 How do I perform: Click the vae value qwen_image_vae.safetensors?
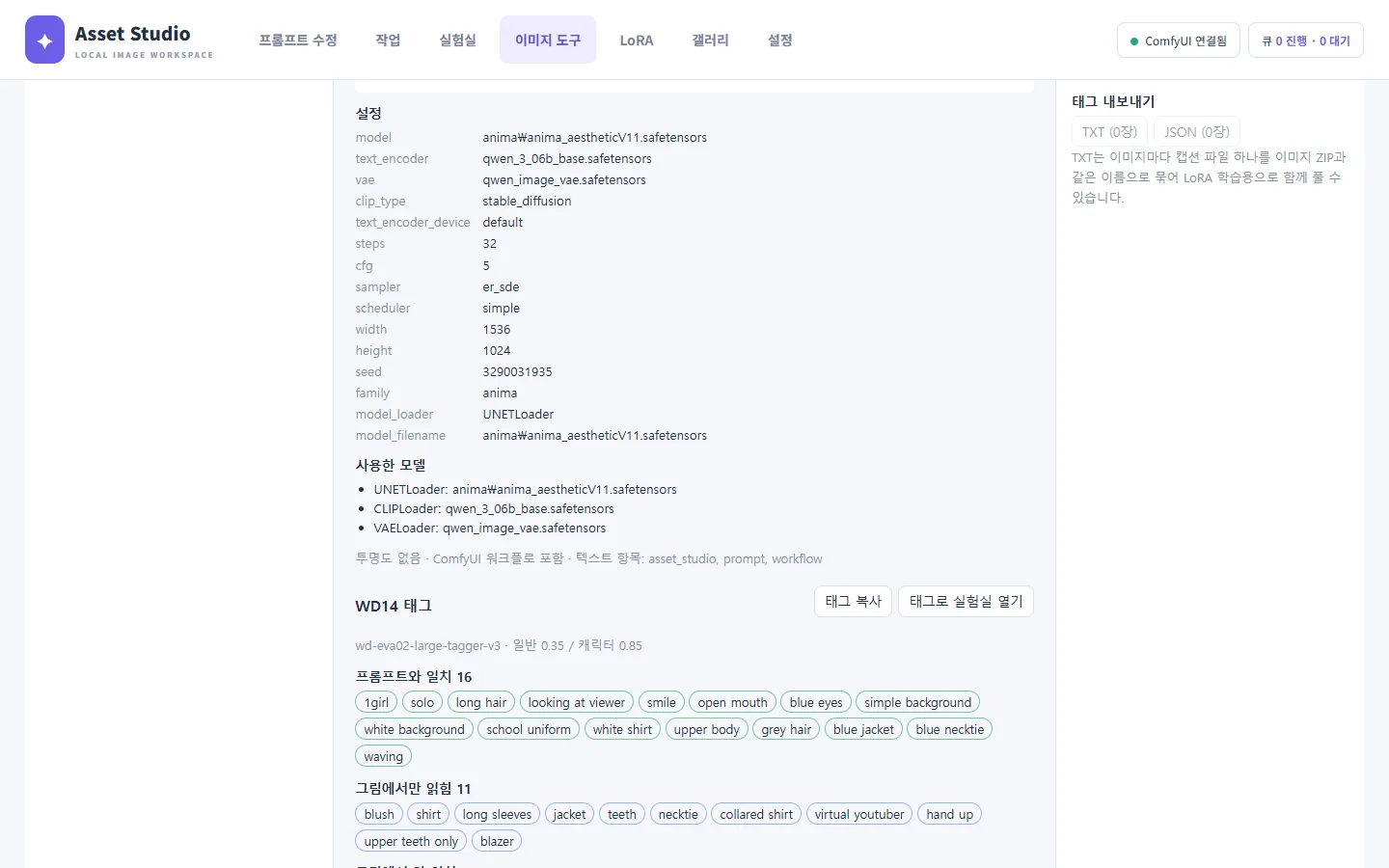(564, 180)
